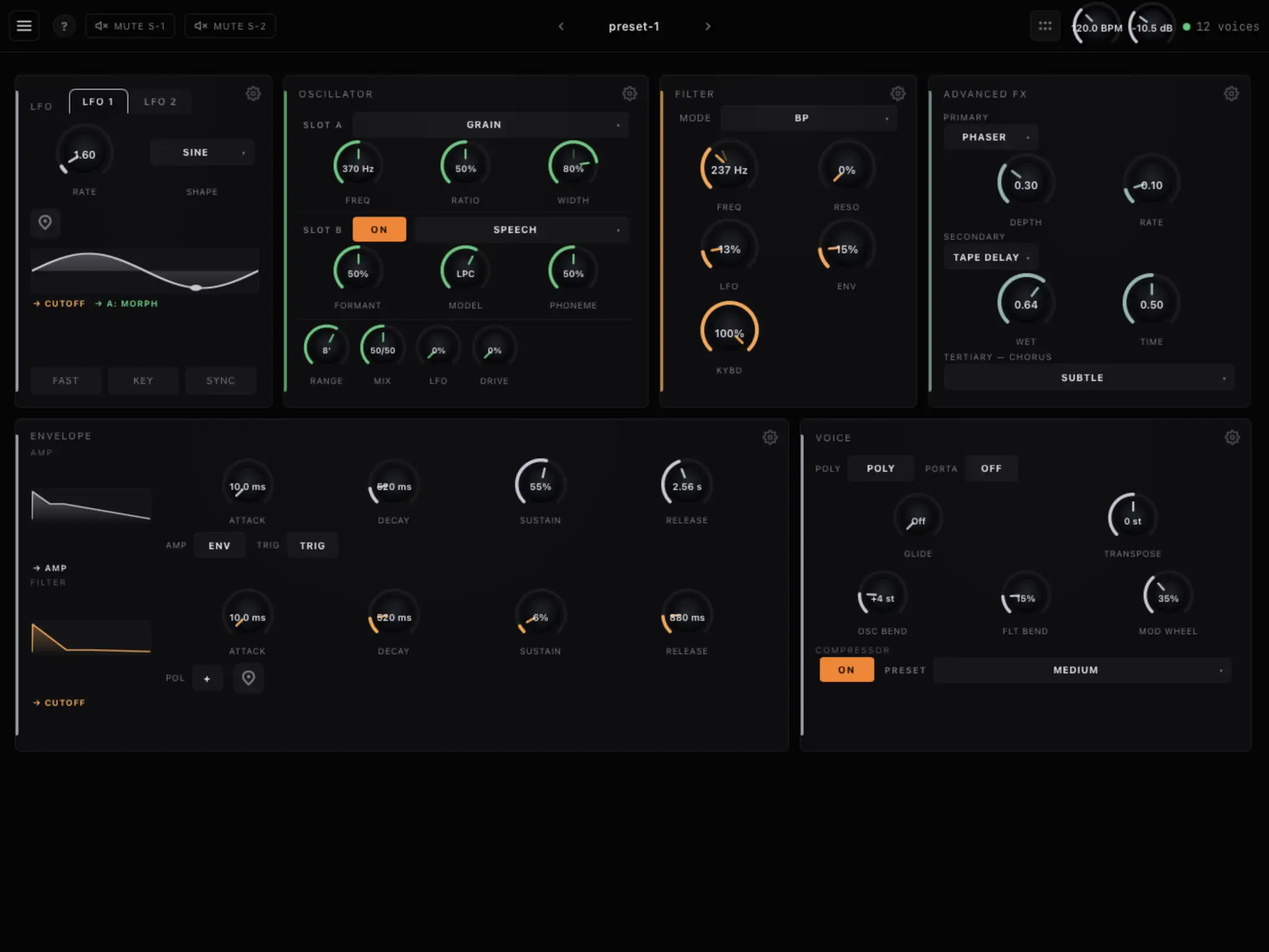
Task: Open Filter panel settings gear
Action: pyautogui.click(x=898, y=94)
